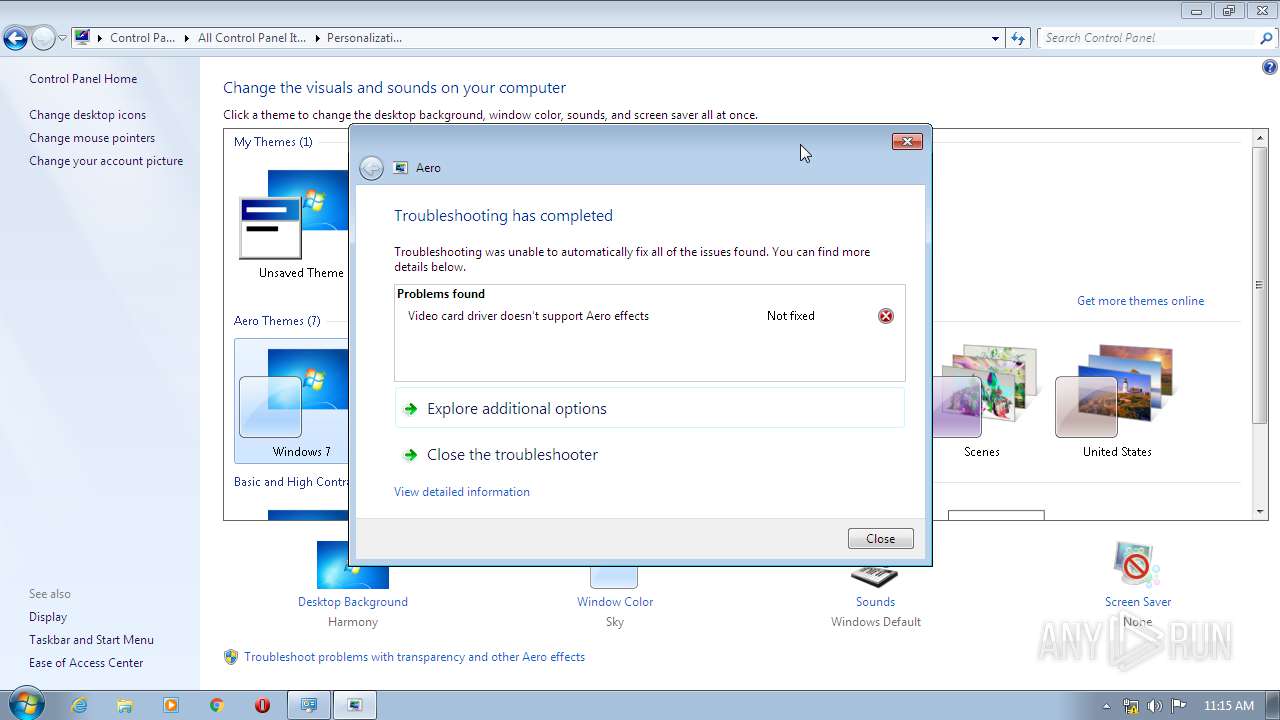Open Change desktop icons link
Viewport: 1280px width, 720px height.
pos(87,115)
